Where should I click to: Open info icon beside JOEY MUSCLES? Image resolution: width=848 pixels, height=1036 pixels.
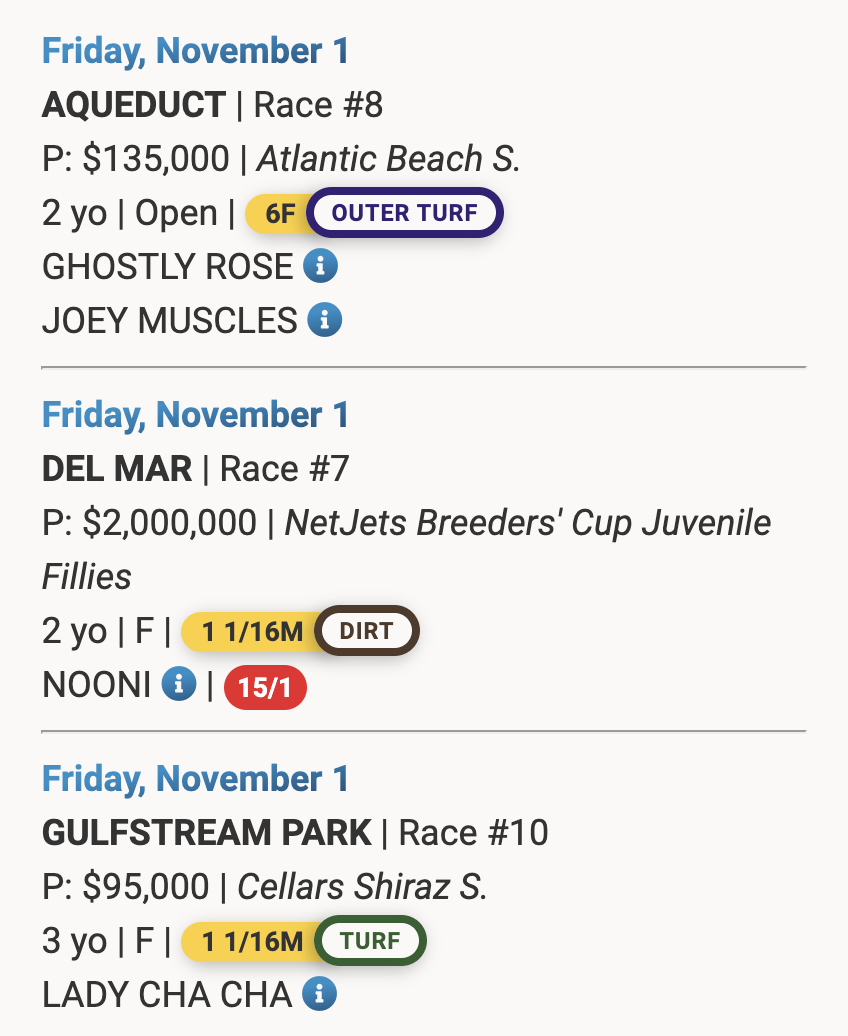[x=325, y=320]
